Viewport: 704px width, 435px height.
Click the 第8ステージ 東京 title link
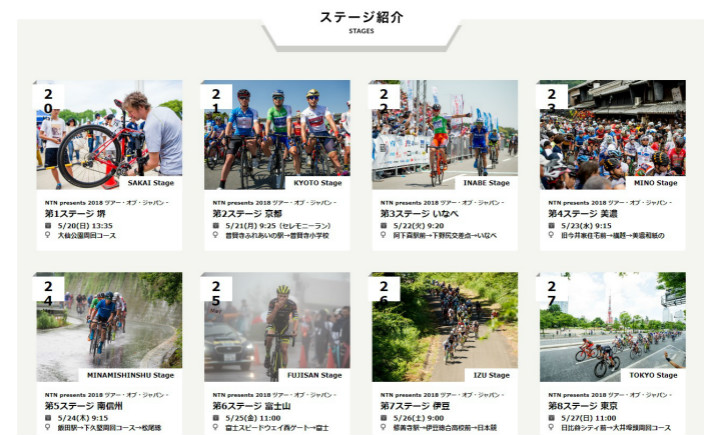[x=583, y=406]
